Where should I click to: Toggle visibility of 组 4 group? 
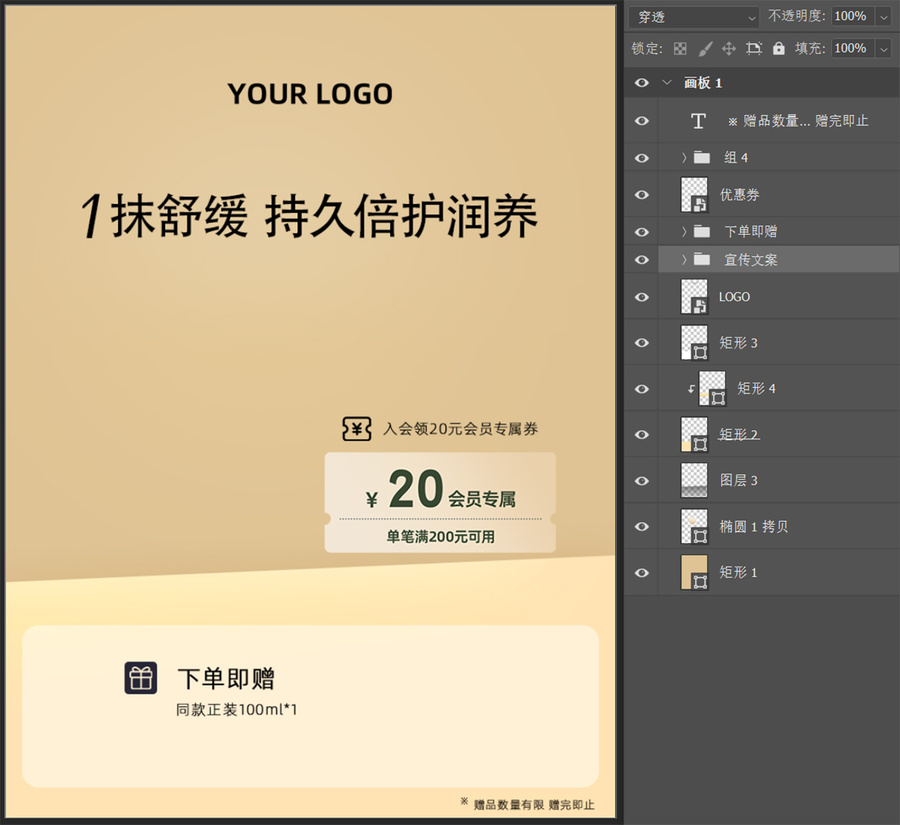(642, 157)
